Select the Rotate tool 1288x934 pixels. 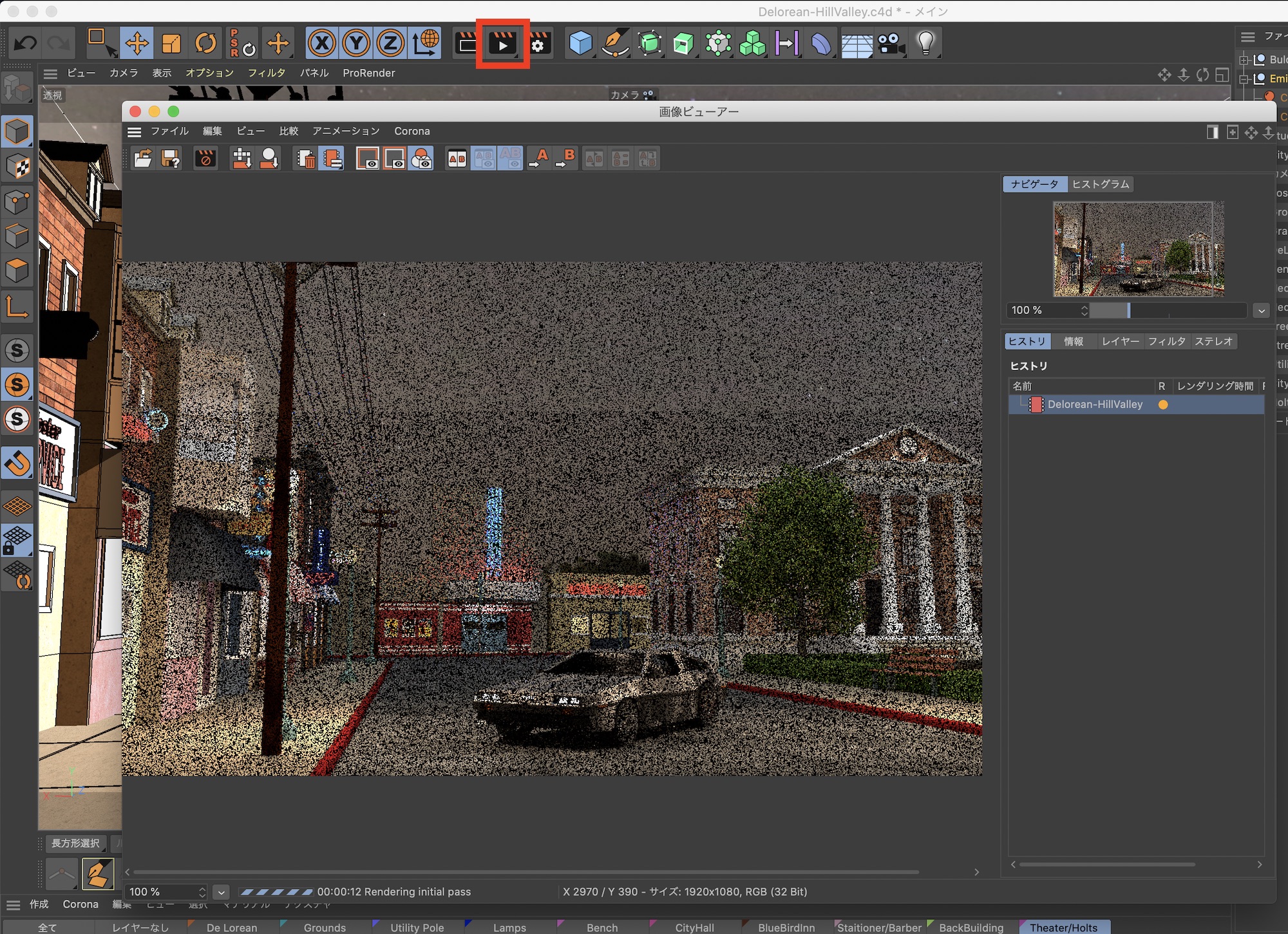205,44
